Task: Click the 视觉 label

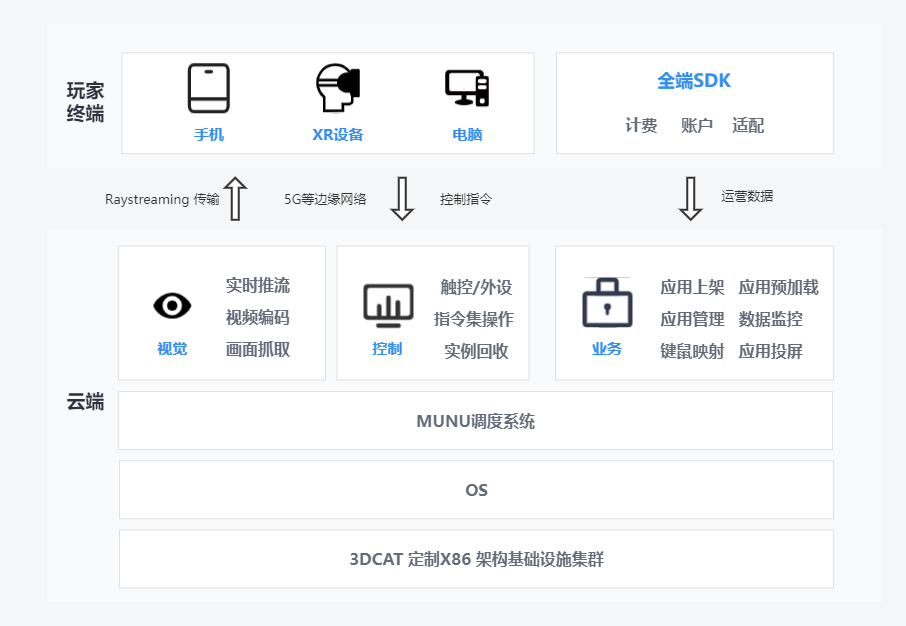Action: coord(172,349)
